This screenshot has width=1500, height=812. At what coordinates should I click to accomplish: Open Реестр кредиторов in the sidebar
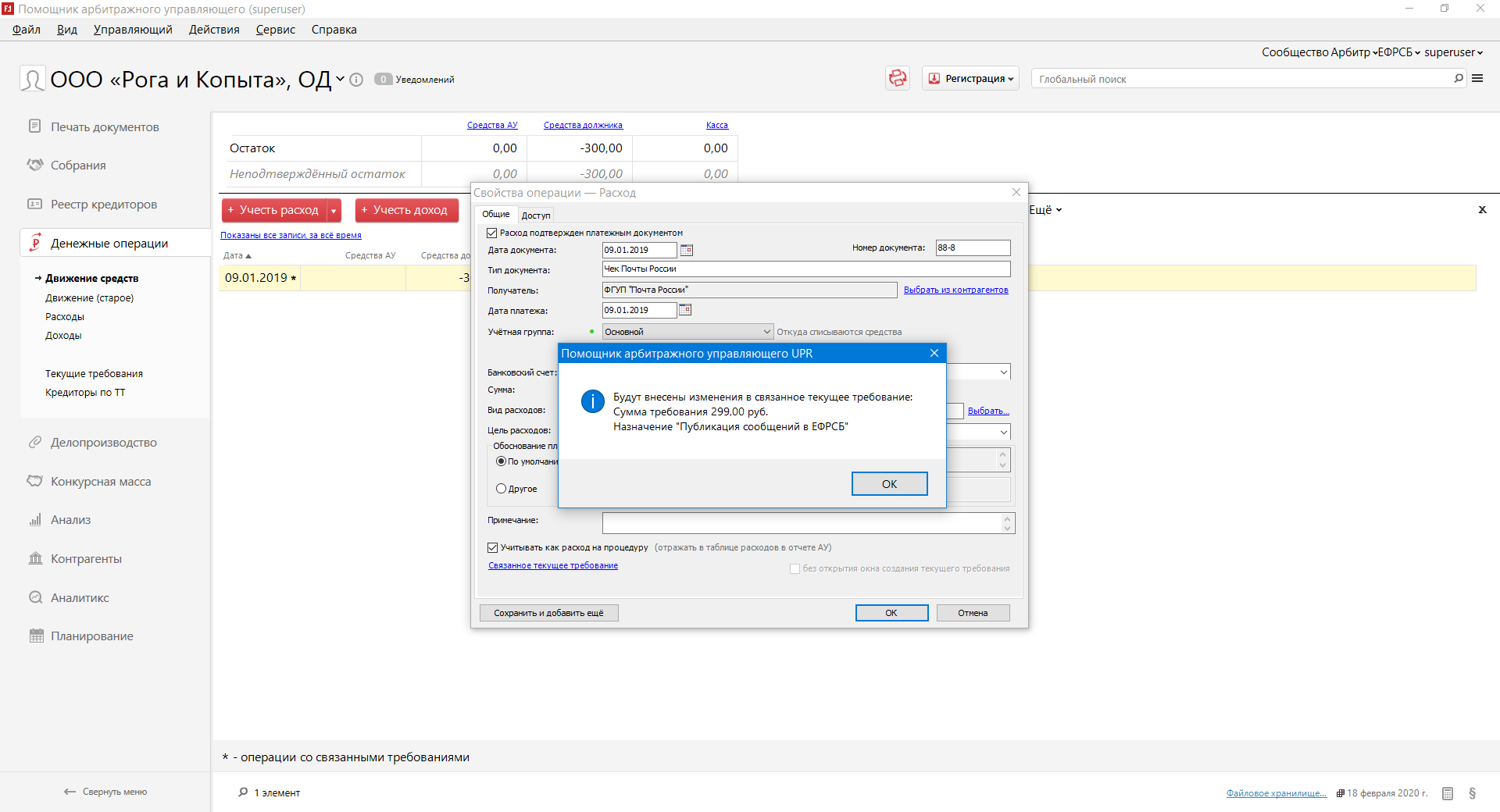[103, 205]
